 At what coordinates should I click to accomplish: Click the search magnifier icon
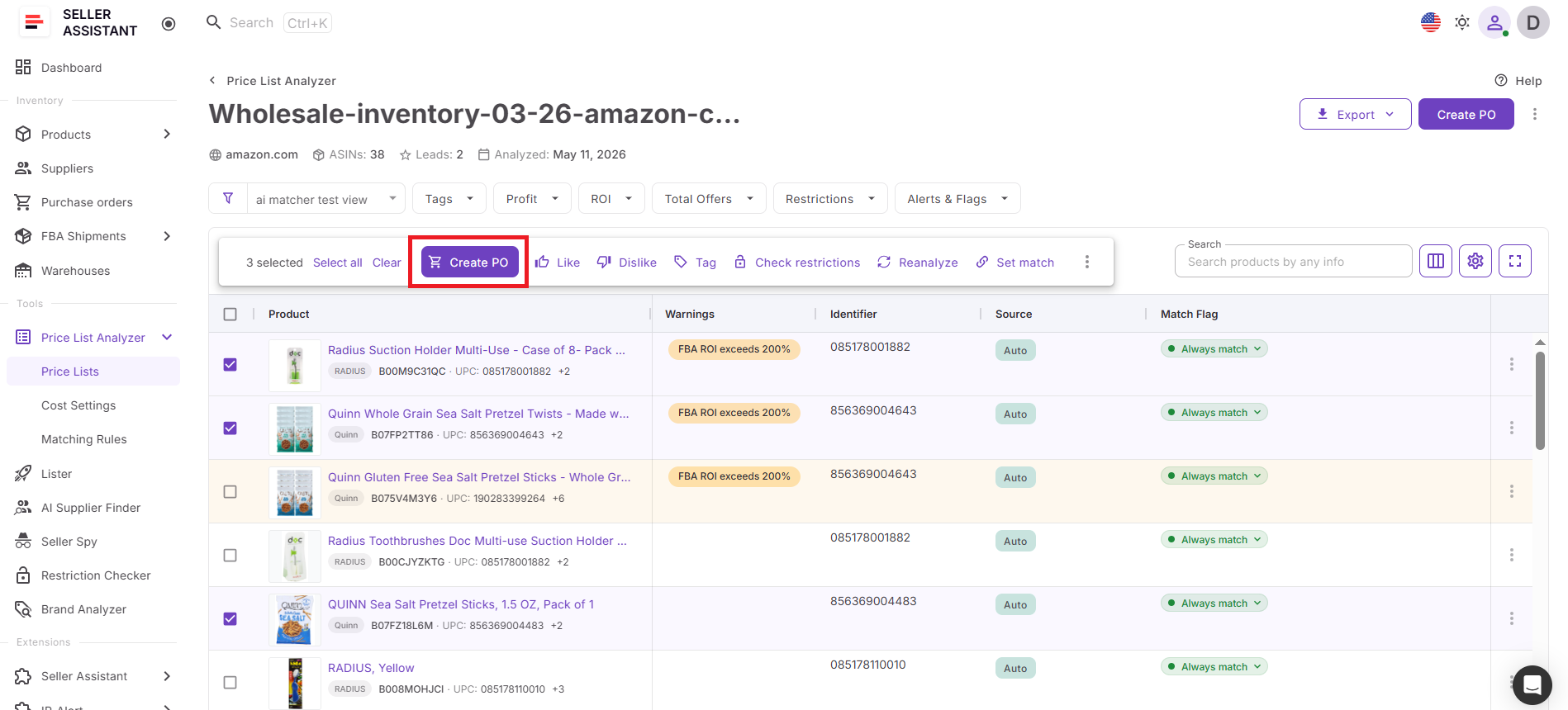pyautogui.click(x=213, y=22)
